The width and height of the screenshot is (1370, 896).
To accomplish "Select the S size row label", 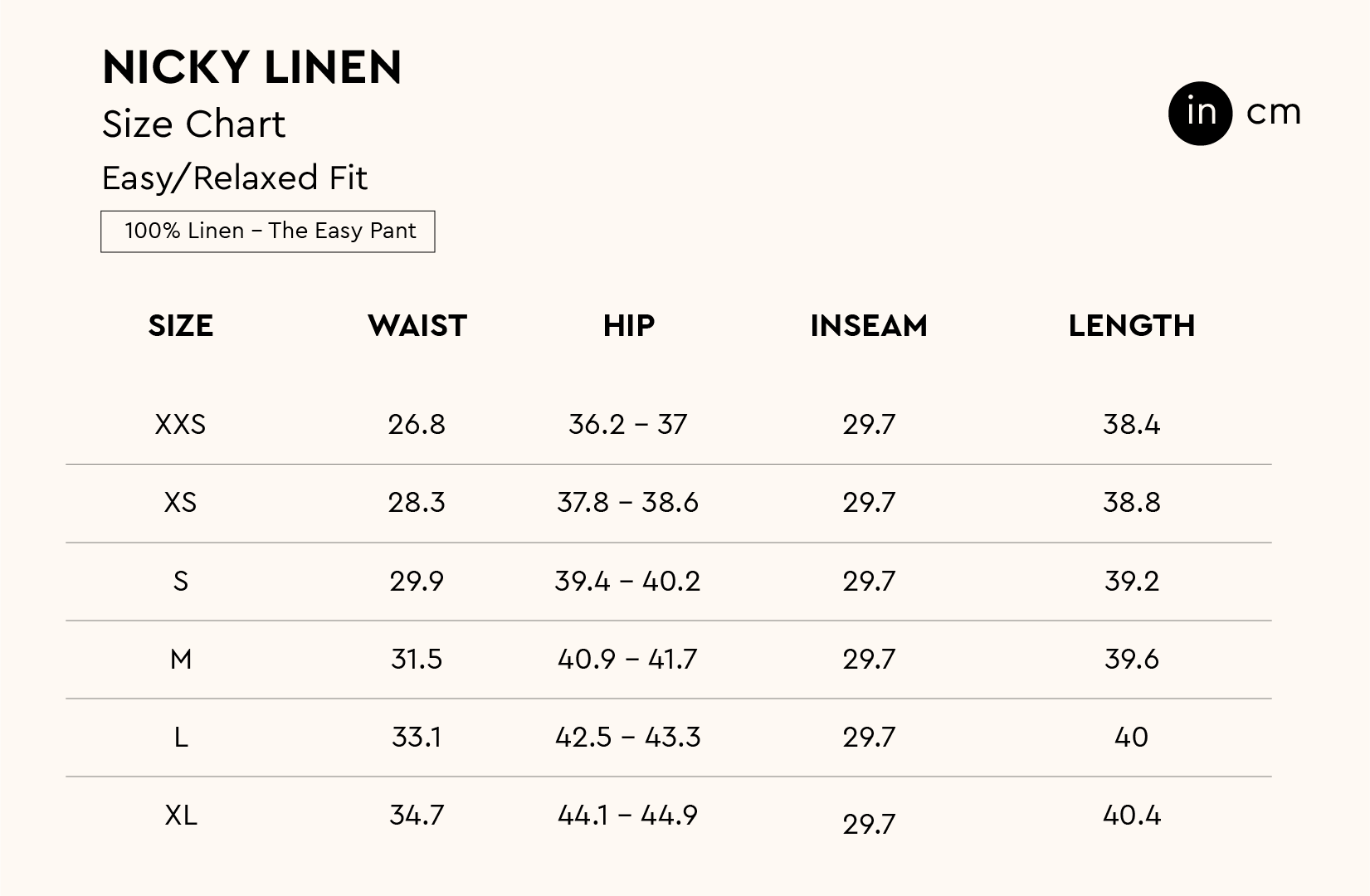I will 180,581.
